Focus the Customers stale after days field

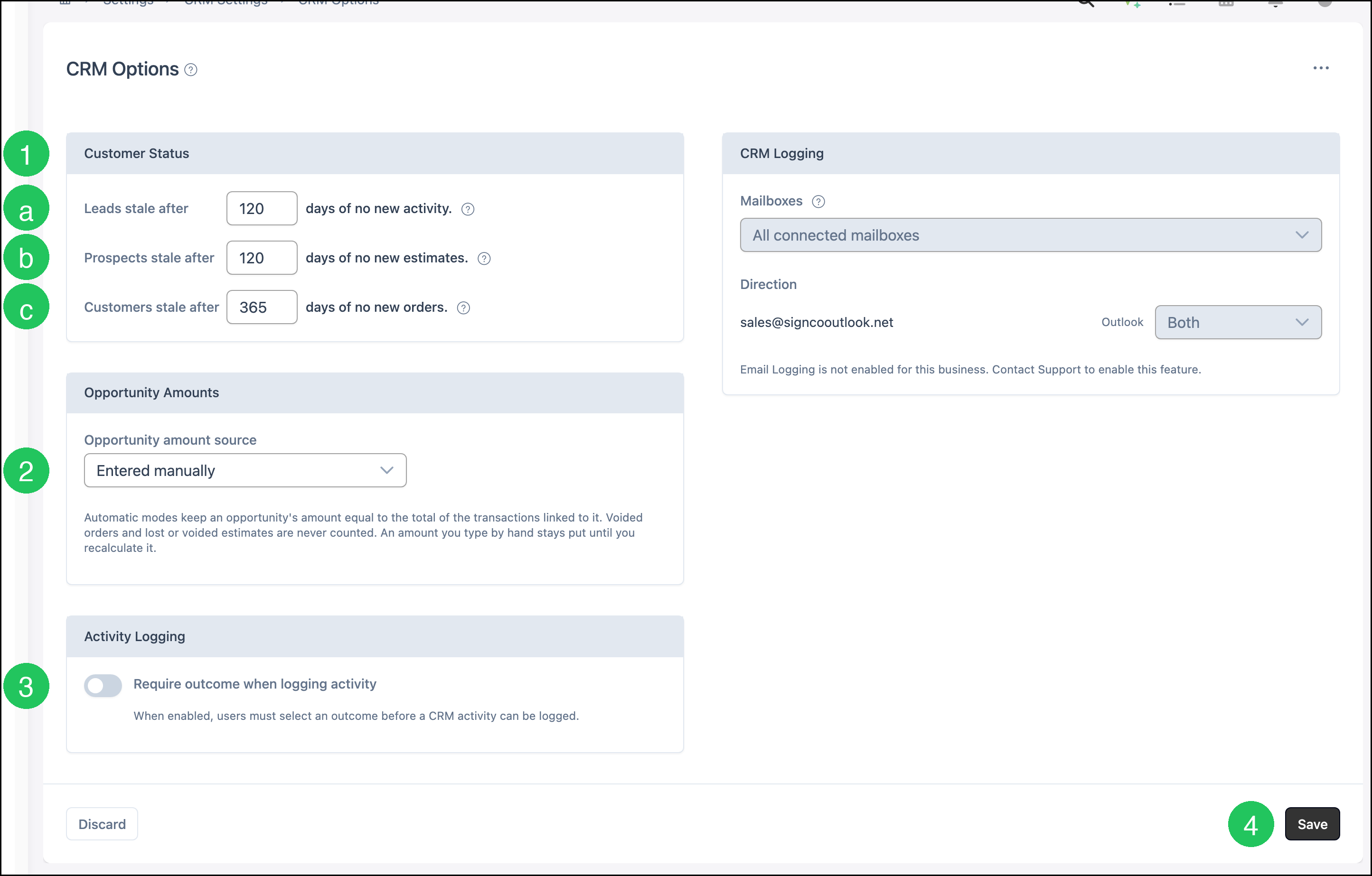pos(262,308)
